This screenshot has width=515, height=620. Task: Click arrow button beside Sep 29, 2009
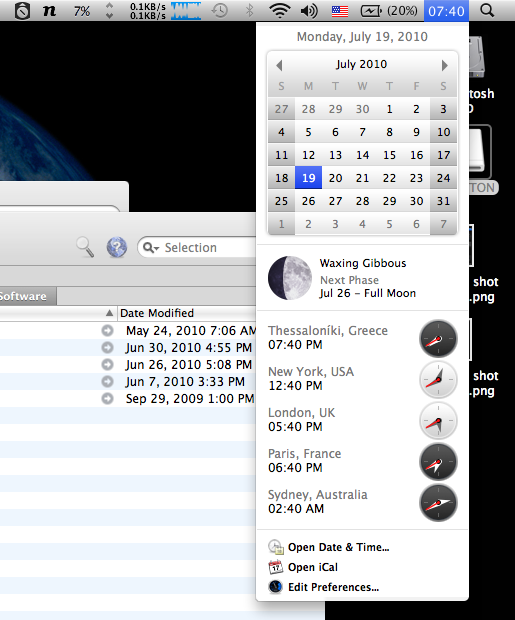coord(107,398)
